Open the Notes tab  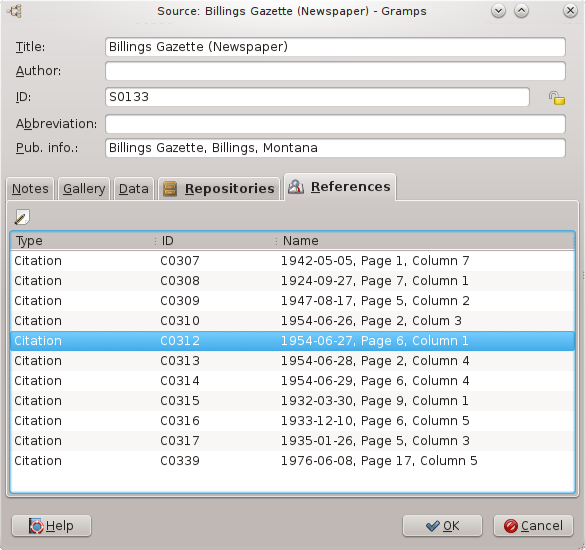pos(30,189)
